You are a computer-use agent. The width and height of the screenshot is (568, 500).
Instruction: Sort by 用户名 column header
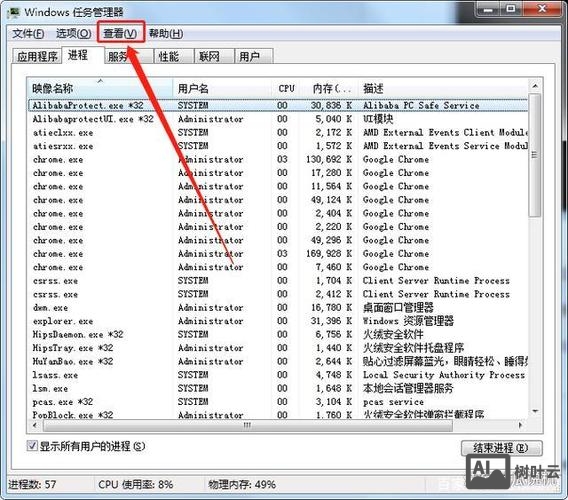point(223,88)
